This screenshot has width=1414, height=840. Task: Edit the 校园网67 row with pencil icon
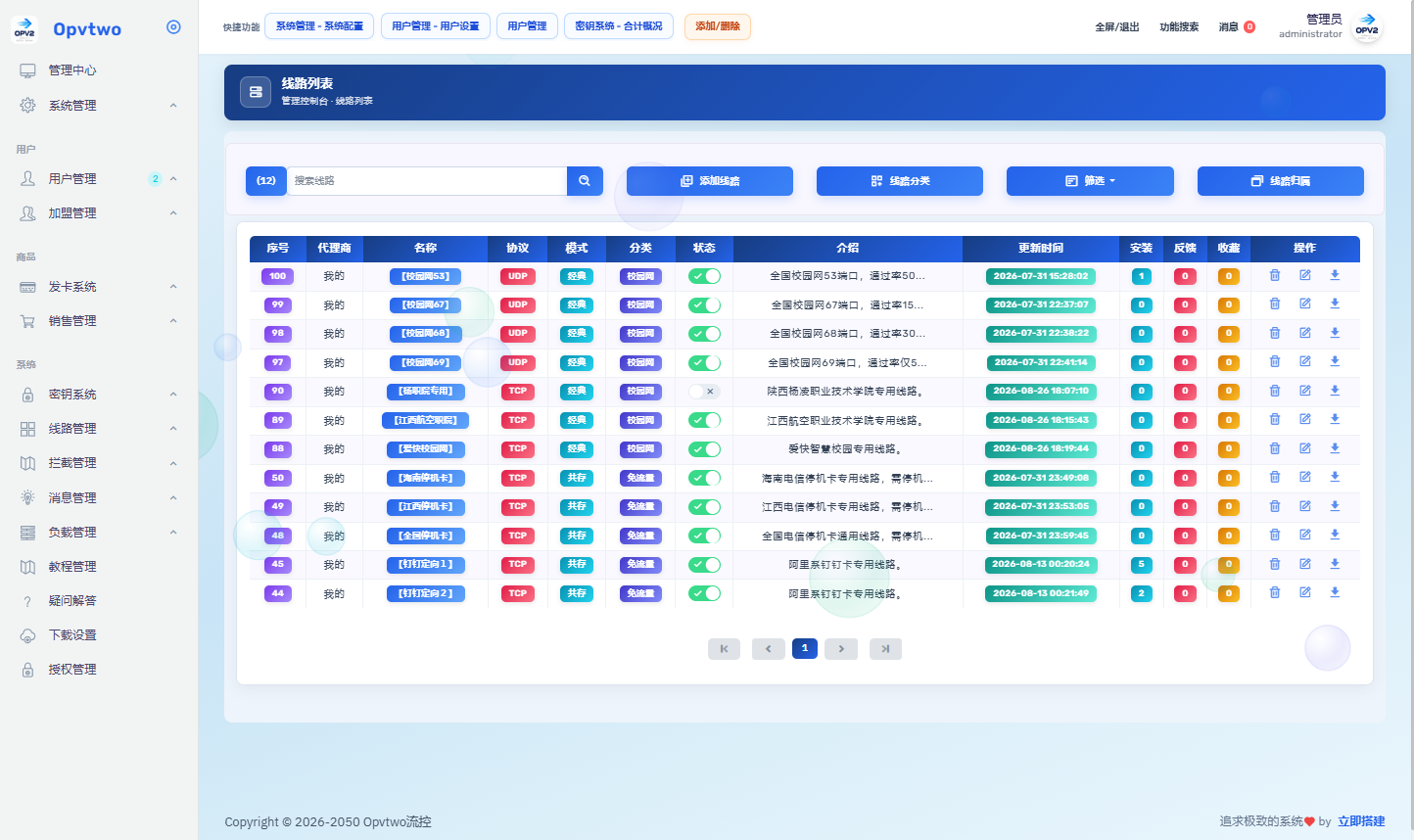pyautogui.click(x=1305, y=304)
